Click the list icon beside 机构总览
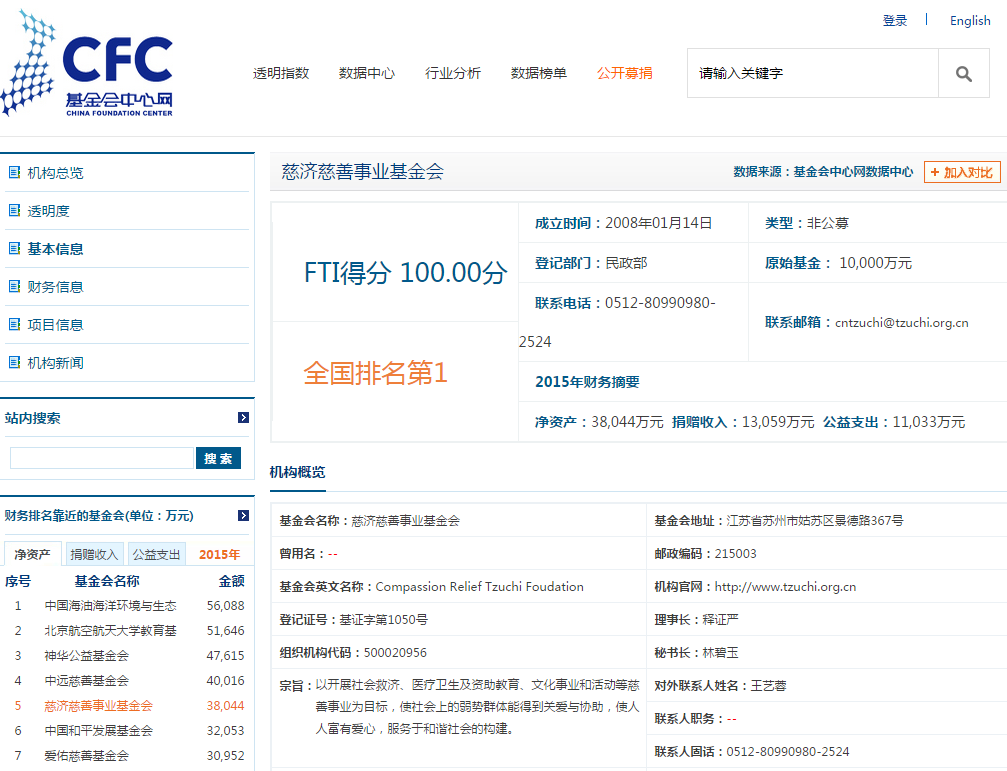Screen dimensions: 1007x771 pyautogui.click(x=14, y=173)
